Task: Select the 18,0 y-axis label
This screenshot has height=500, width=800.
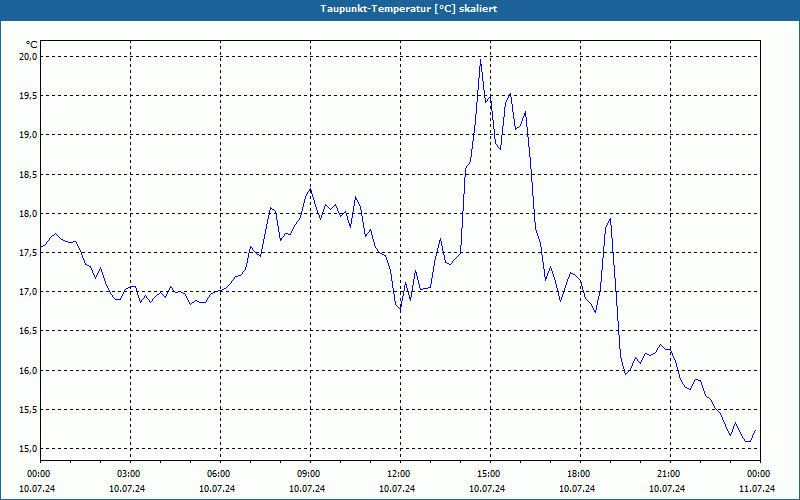Action: click(28, 214)
